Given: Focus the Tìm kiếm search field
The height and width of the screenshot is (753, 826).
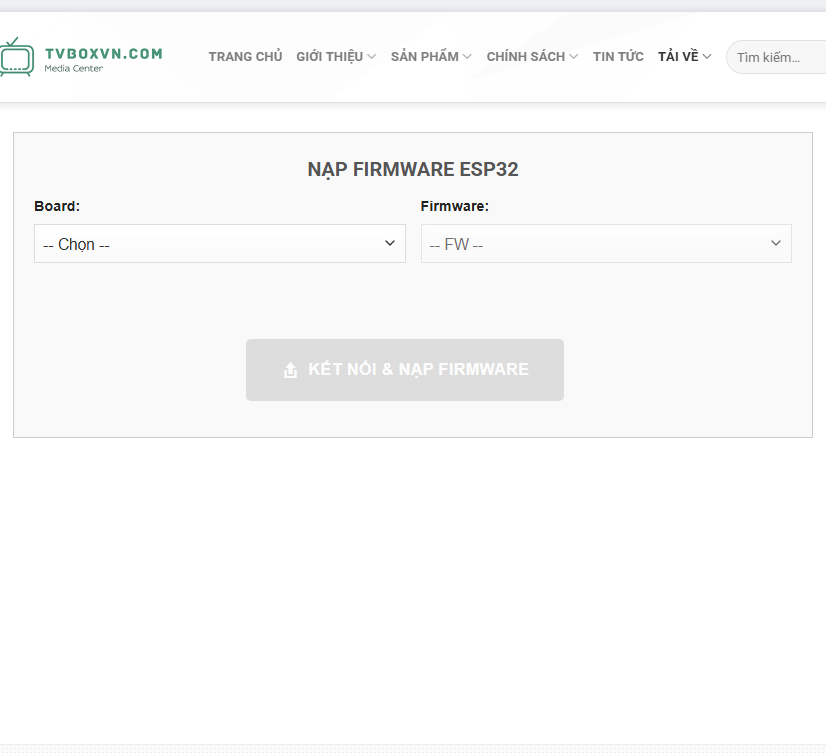Looking at the screenshot, I should point(775,58).
